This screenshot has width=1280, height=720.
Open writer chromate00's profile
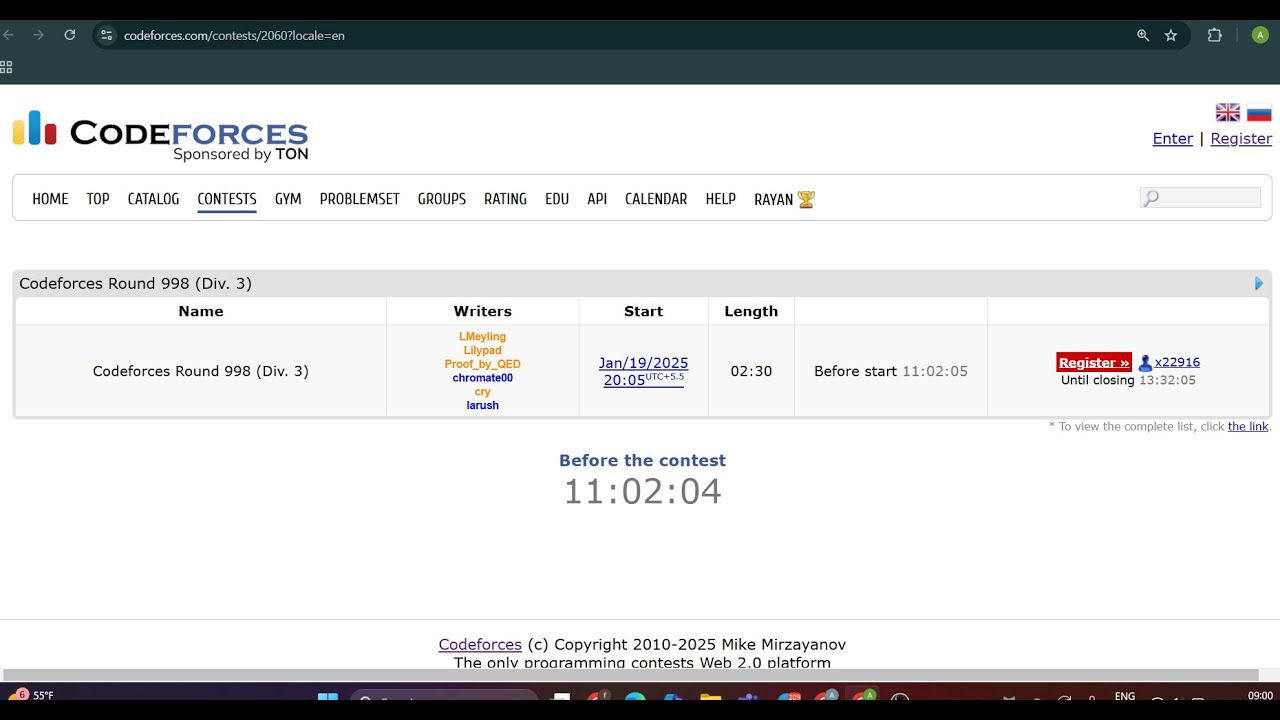482,378
